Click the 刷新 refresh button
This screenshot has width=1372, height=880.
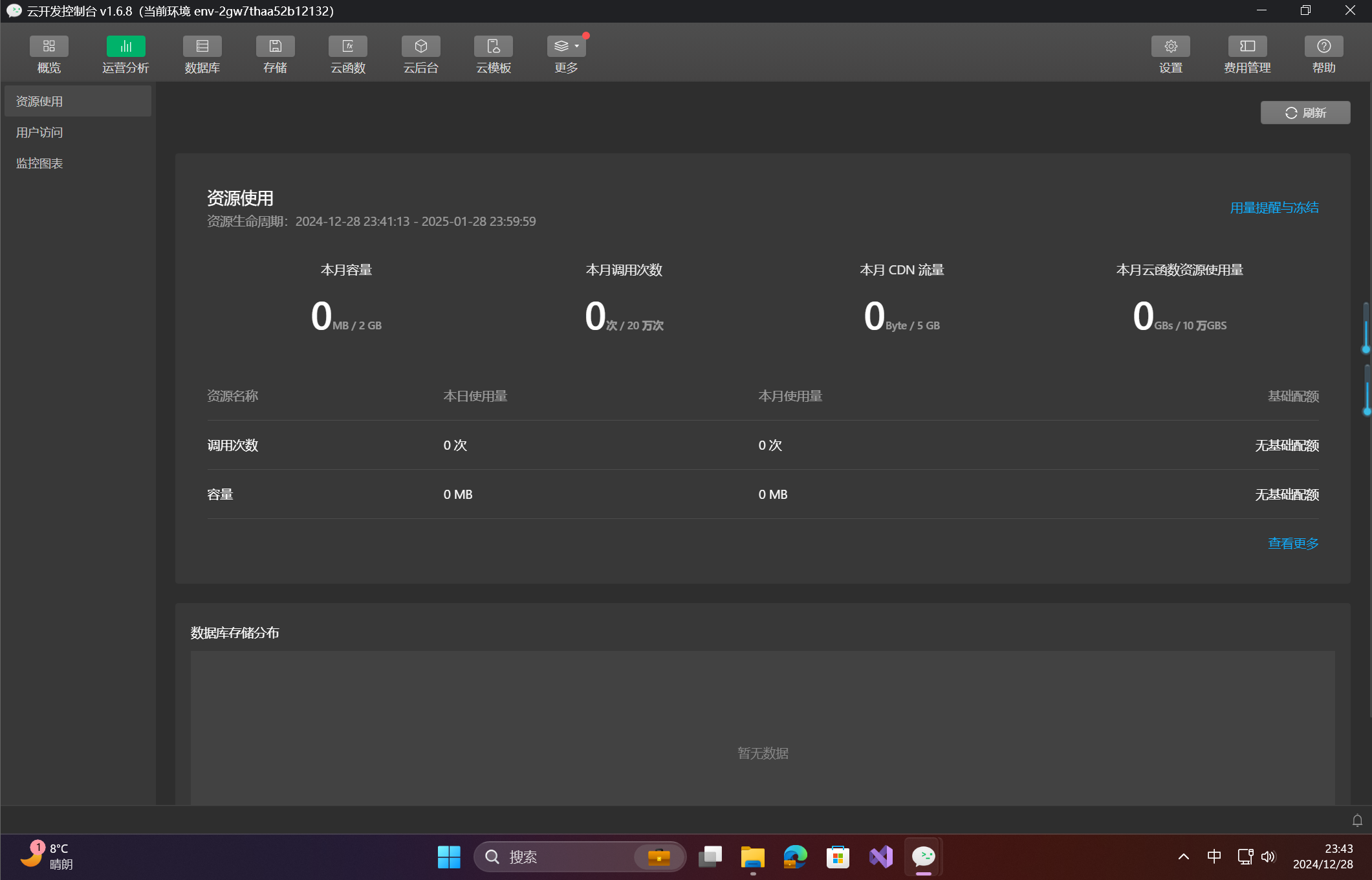1305,113
